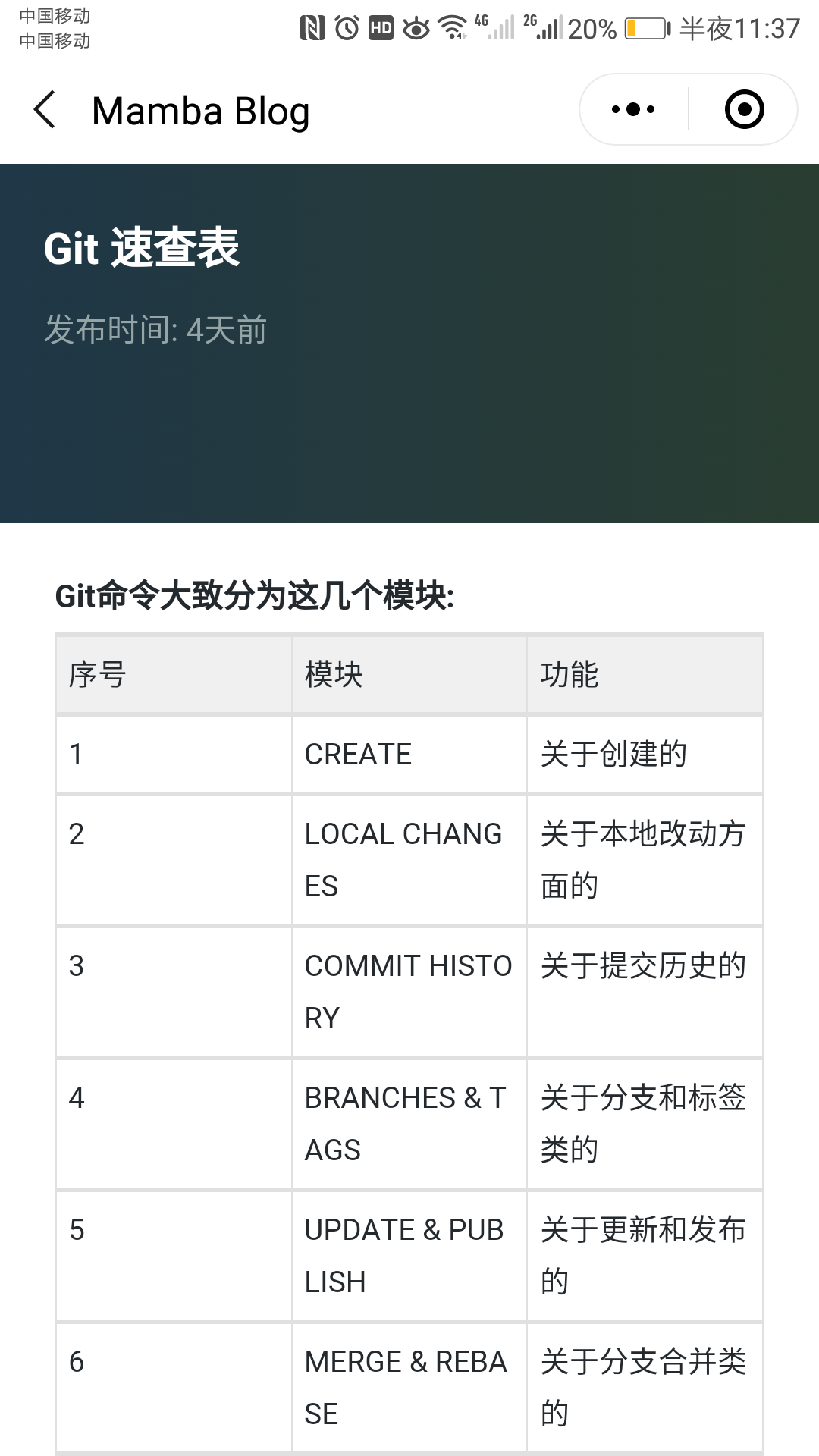Select the Git 速查表 article title
The image size is (819, 1456).
tap(142, 248)
